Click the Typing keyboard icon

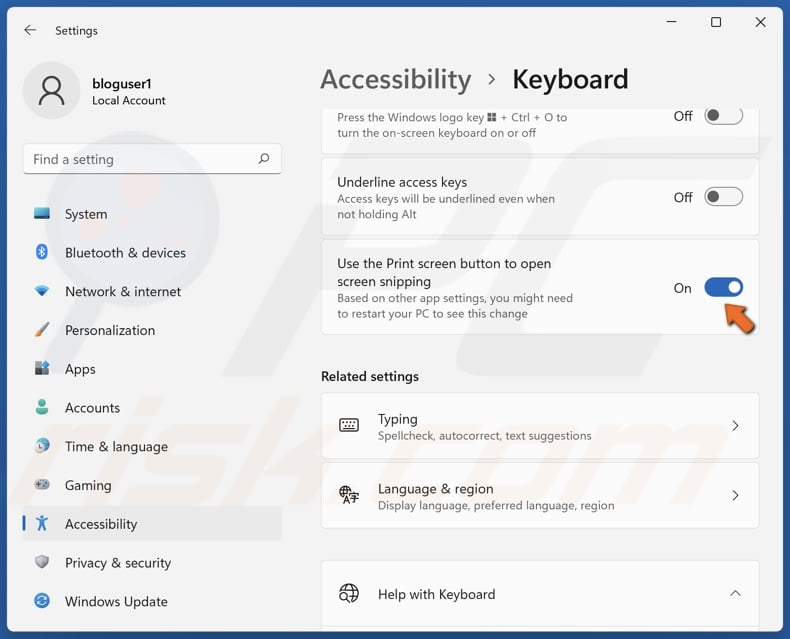click(349, 425)
